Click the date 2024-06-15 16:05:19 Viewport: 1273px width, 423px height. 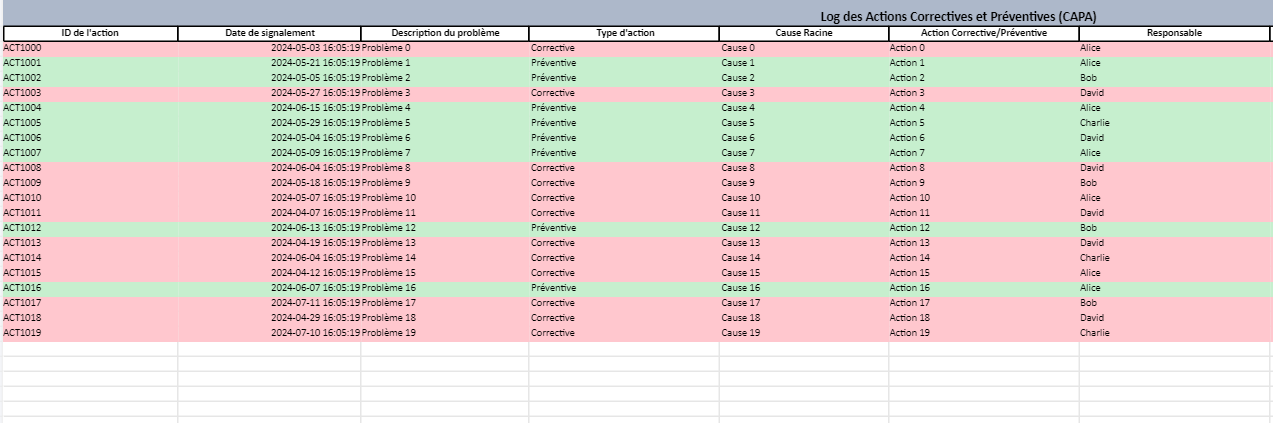point(315,108)
